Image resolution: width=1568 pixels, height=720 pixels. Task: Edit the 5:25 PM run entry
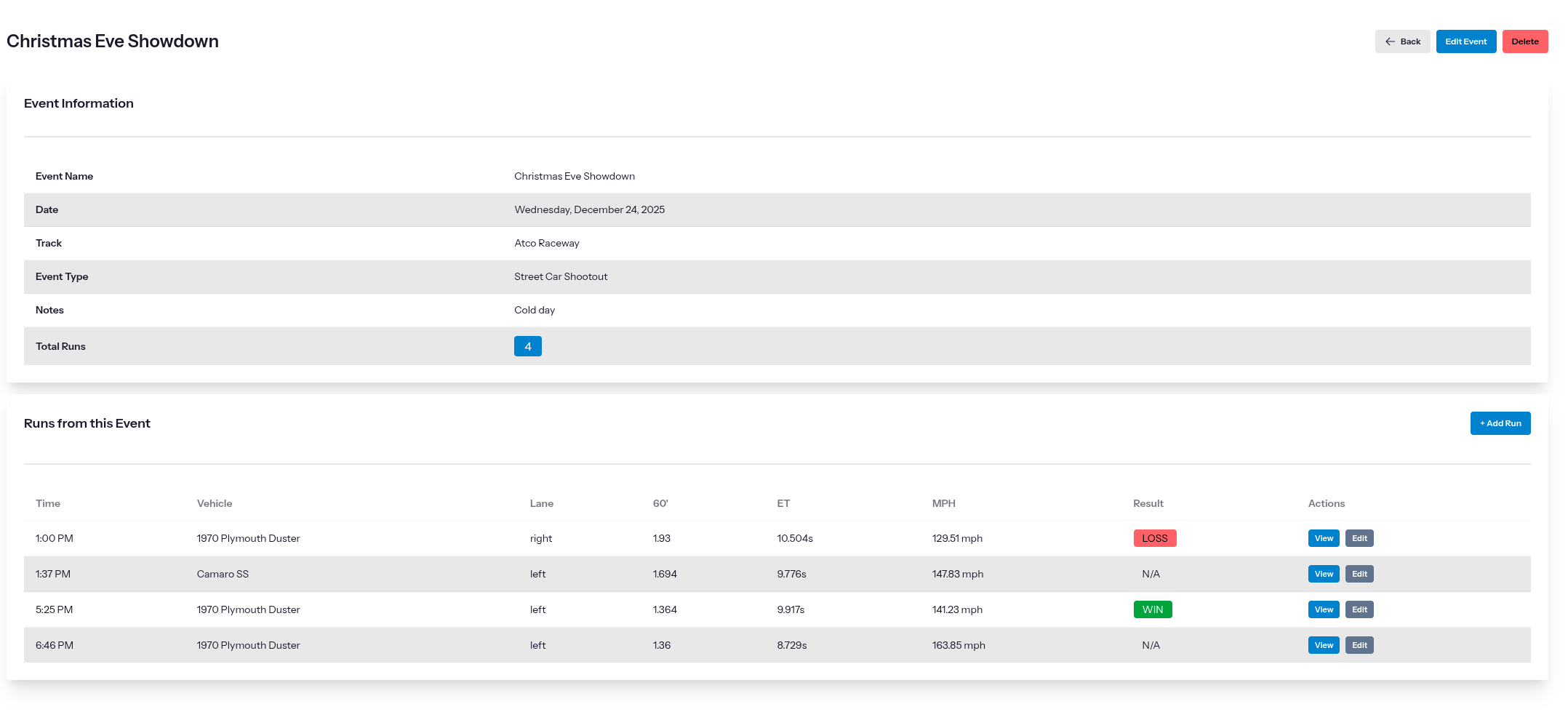coord(1359,609)
